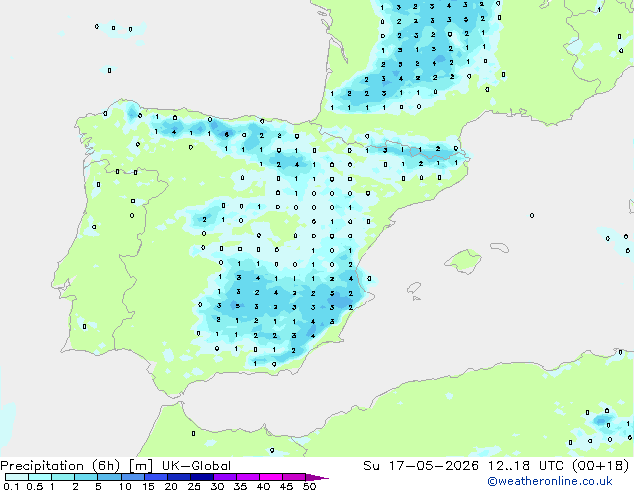The height and width of the screenshot is (490, 634).
Task: Click legend value label '10'
Action: coord(125,486)
